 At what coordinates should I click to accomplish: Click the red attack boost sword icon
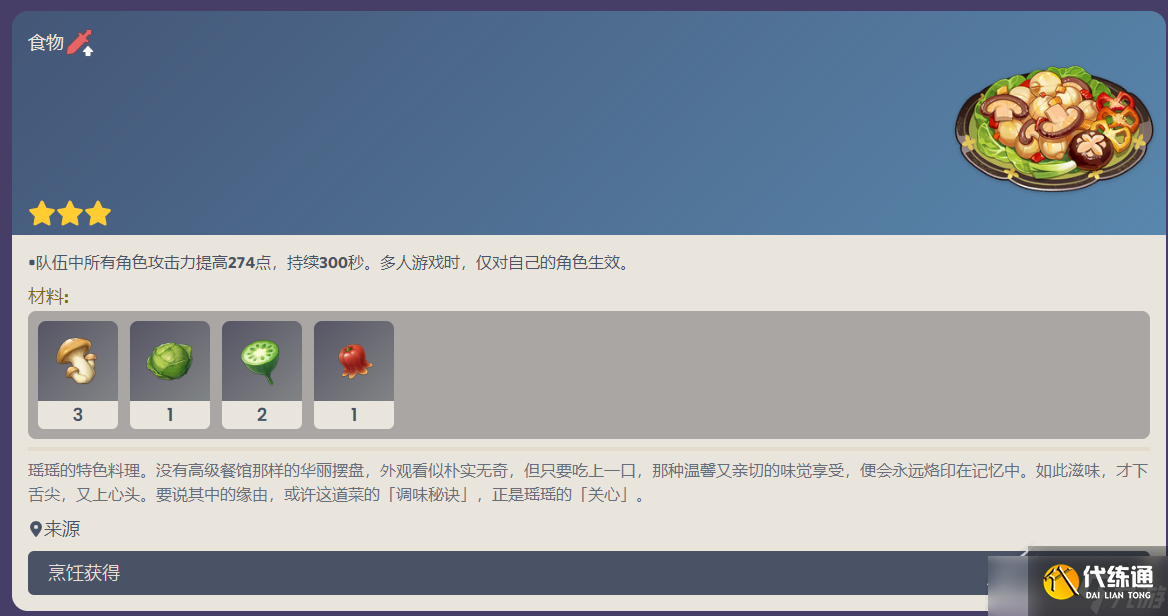(80, 42)
